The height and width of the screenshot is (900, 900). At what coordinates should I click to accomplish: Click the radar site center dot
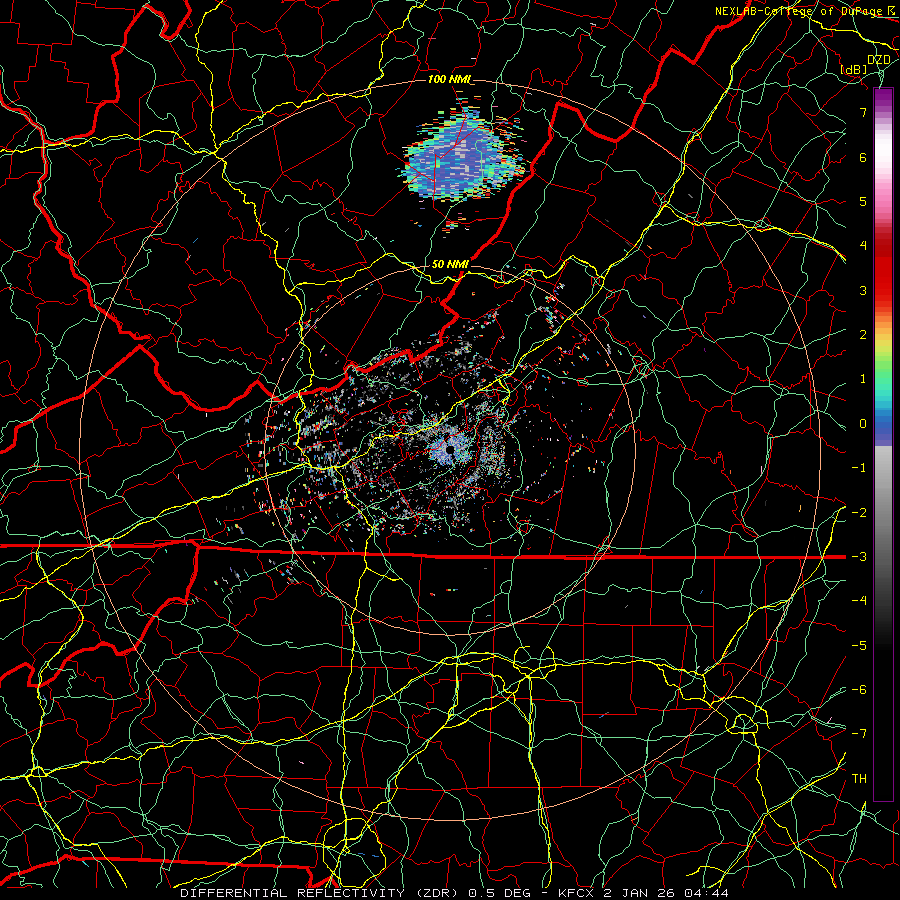[x=450, y=449]
